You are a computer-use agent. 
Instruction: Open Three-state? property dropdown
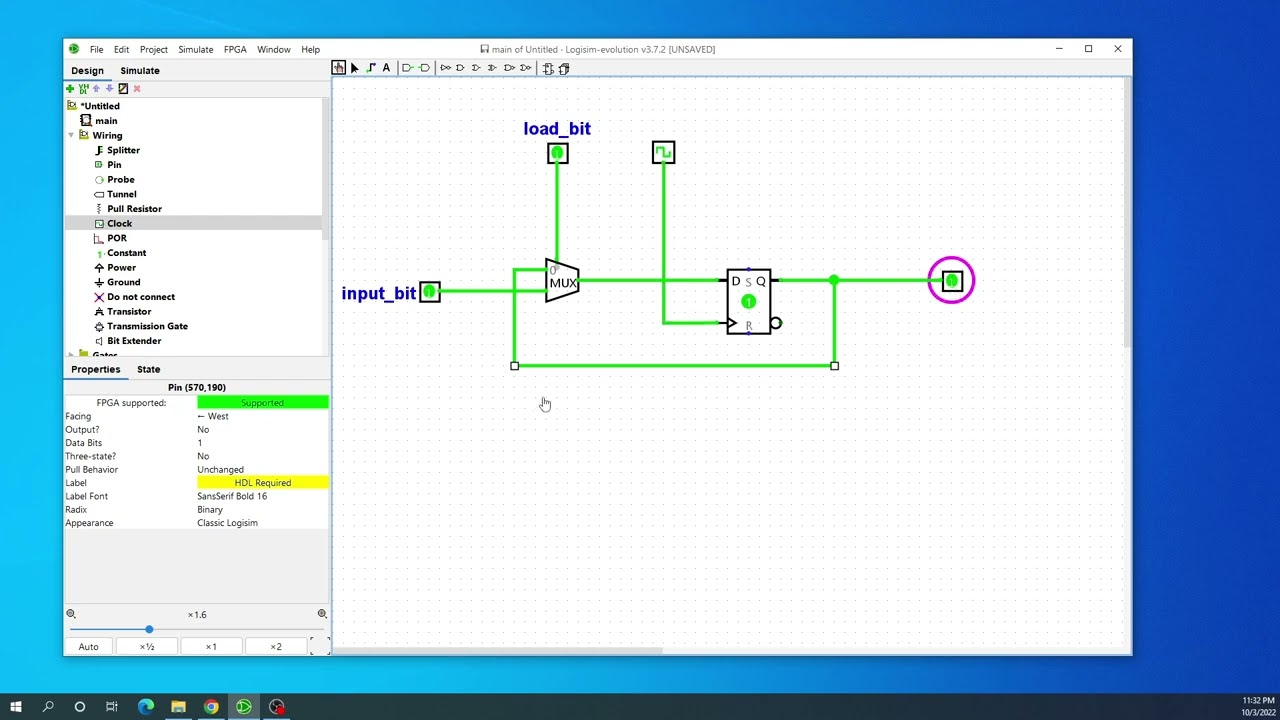(x=262, y=456)
